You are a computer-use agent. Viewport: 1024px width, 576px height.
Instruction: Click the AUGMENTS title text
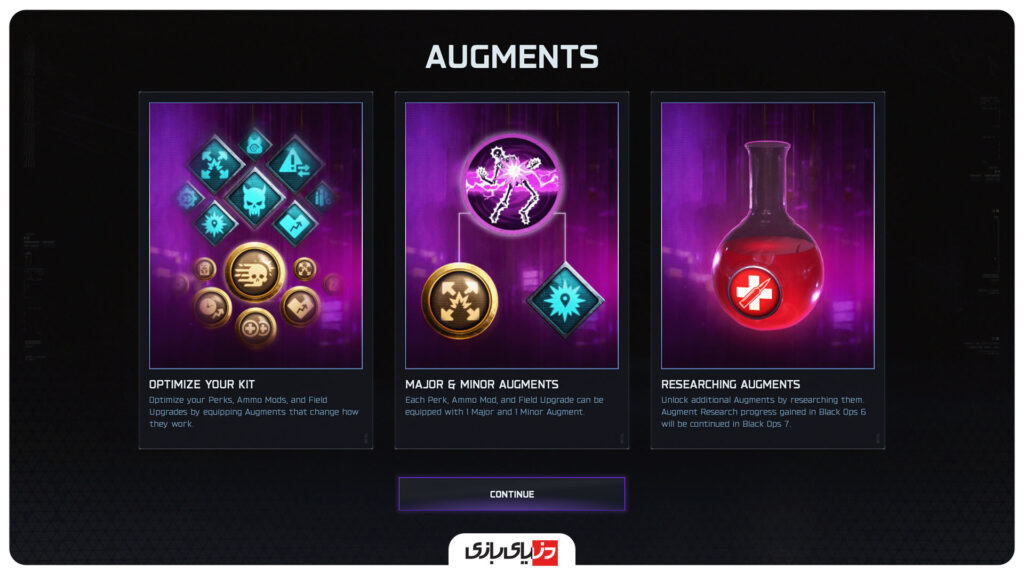coord(512,57)
